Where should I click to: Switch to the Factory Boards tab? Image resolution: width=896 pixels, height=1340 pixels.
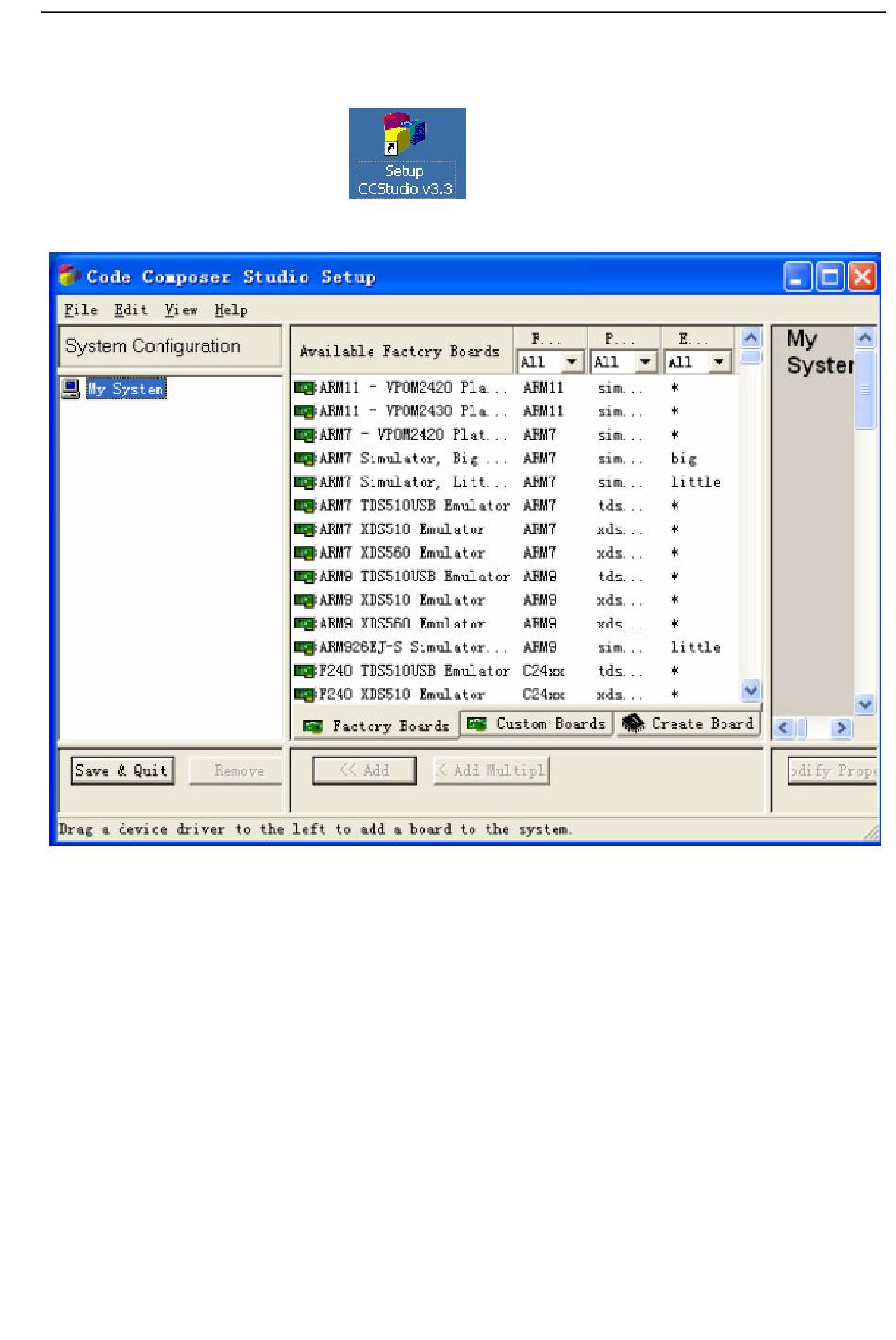[376, 726]
